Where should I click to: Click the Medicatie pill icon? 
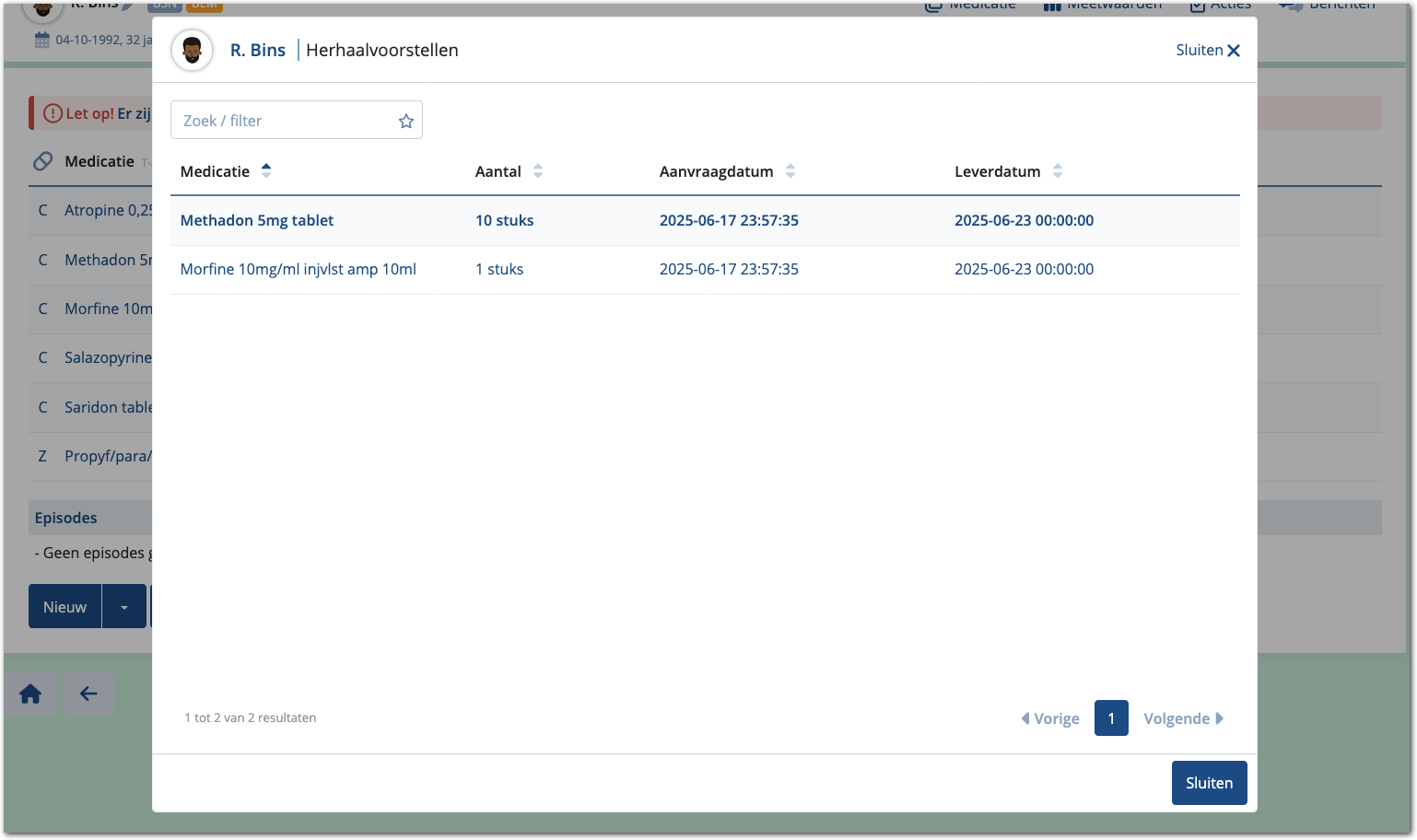click(43, 161)
